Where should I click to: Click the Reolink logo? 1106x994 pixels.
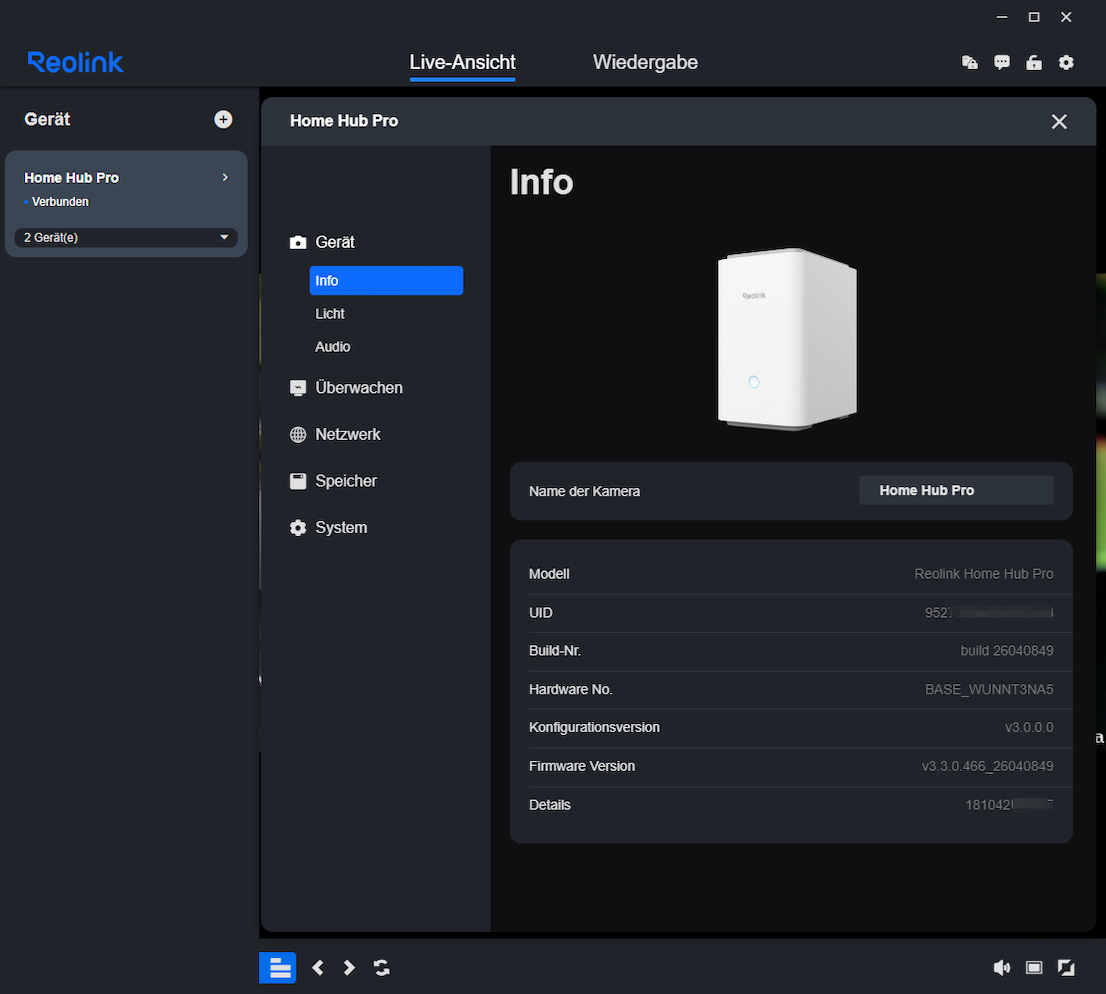click(x=75, y=62)
